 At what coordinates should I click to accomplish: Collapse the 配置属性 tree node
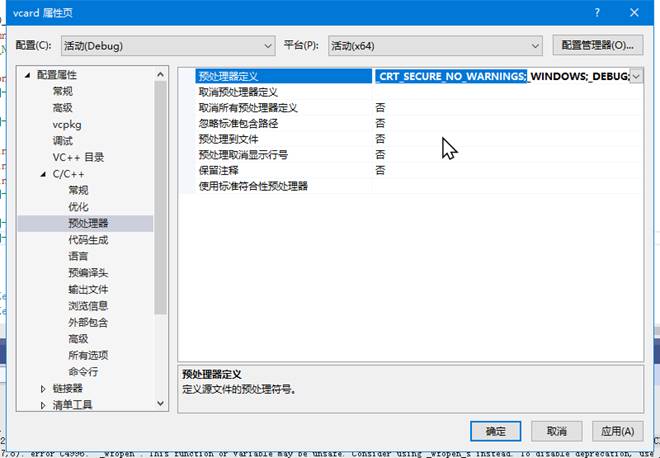27,75
